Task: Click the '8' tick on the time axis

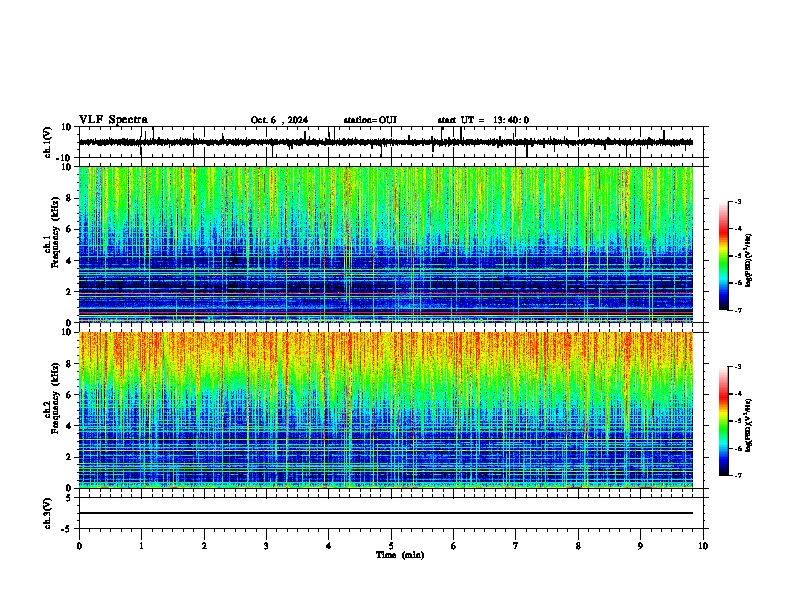Action: pos(578,546)
